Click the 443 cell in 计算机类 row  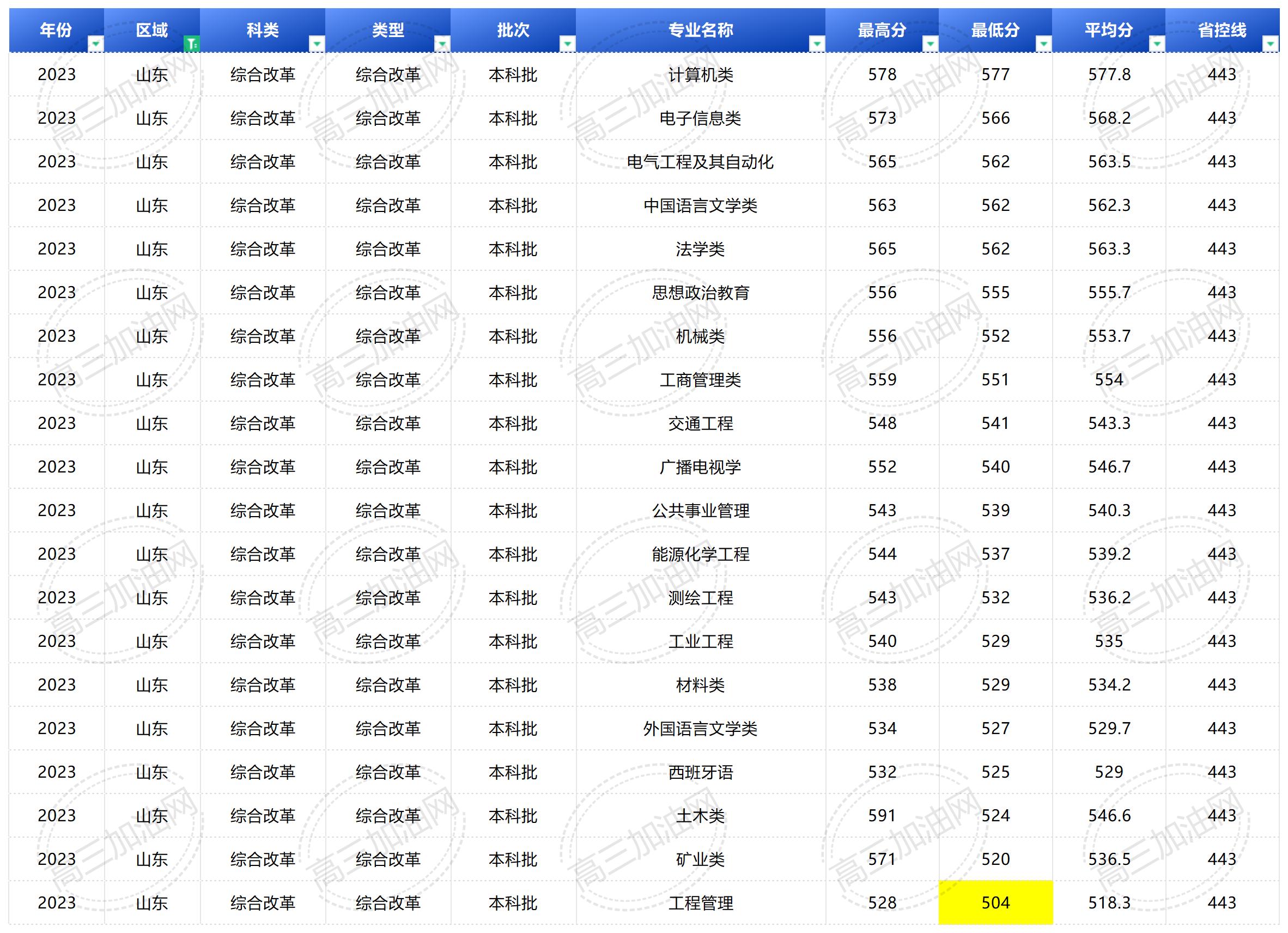tap(1222, 75)
